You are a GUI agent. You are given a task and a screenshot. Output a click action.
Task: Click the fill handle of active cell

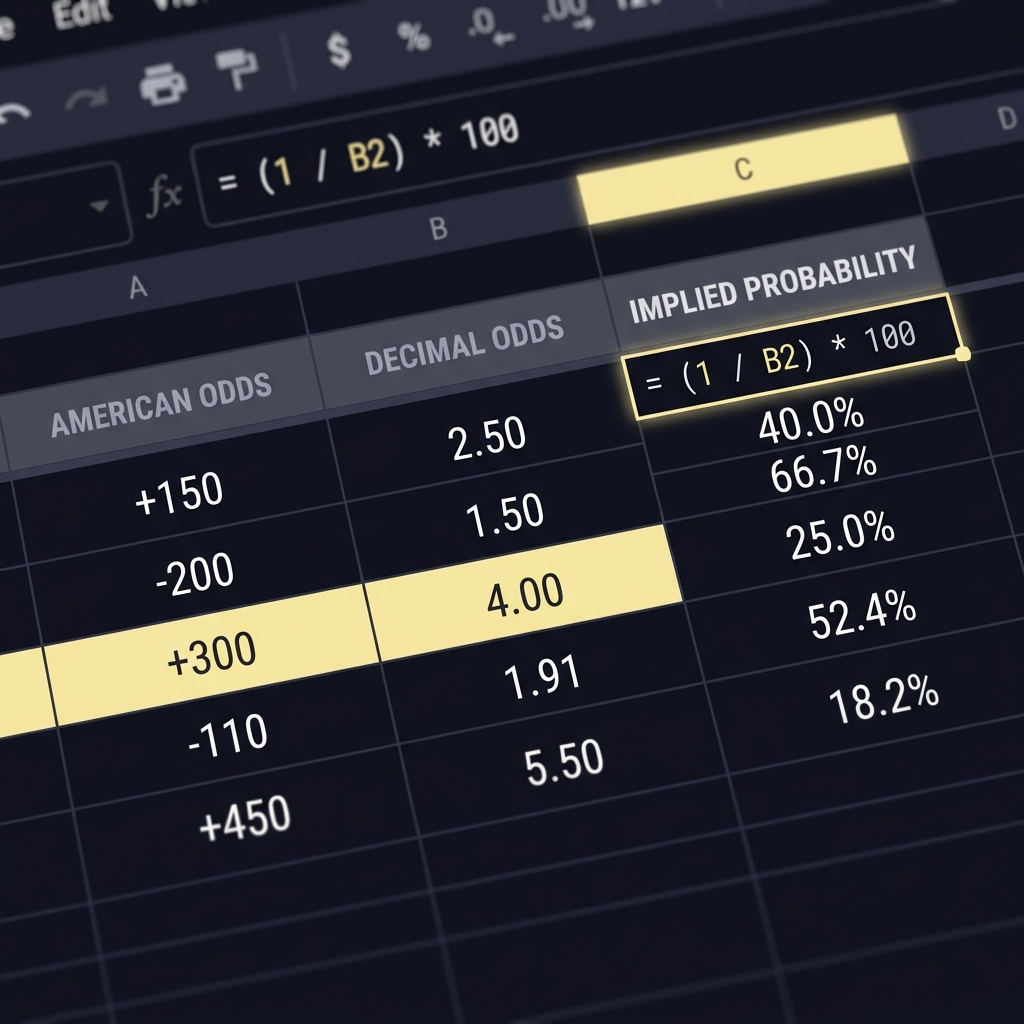963,354
